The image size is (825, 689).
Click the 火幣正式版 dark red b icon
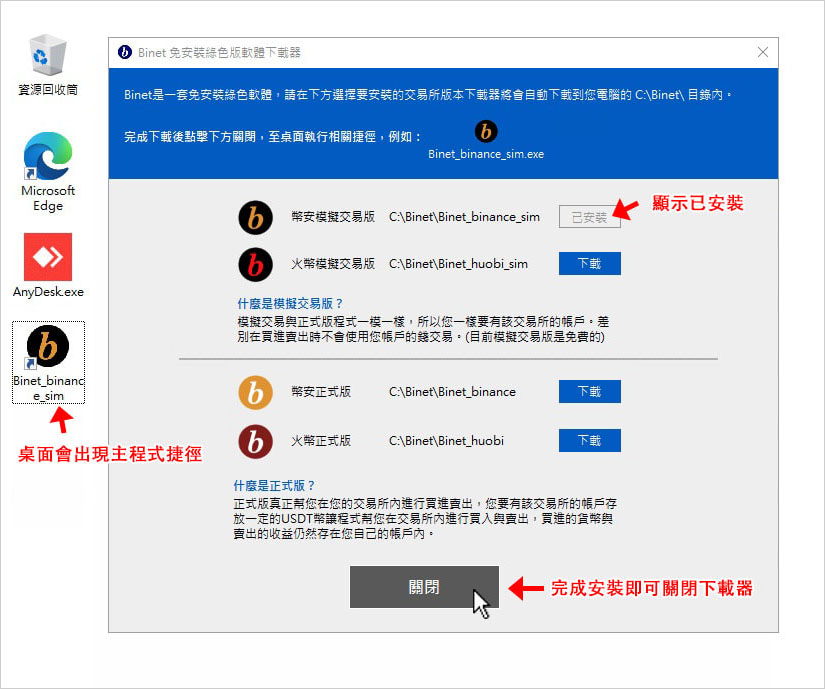pos(255,441)
